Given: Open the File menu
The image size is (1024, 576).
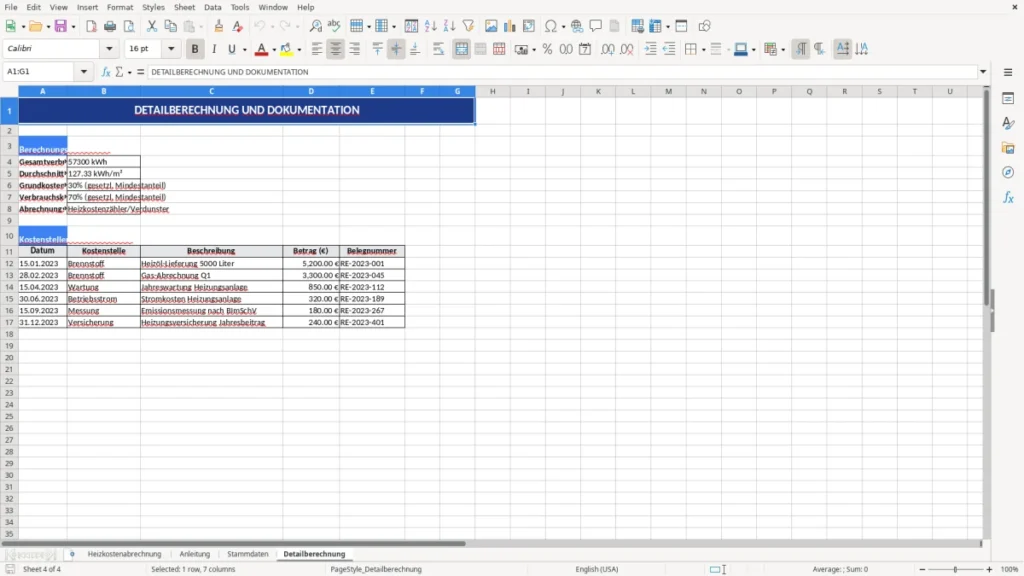Looking at the screenshot, I should pyautogui.click(x=11, y=7).
